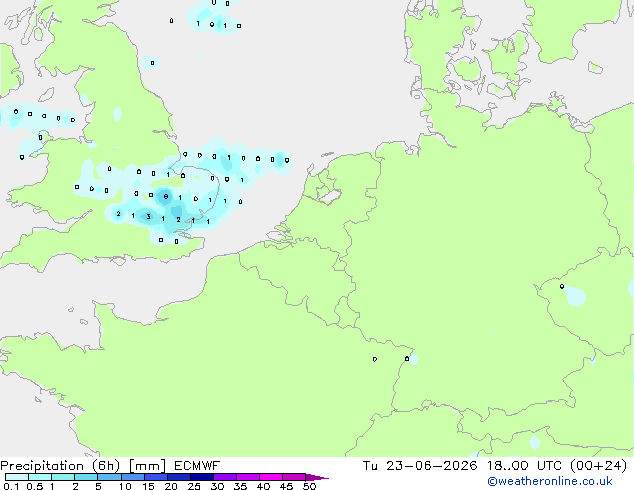Click the '15' legend scale label
Screen dimensions: 634x490
click(148, 486)
